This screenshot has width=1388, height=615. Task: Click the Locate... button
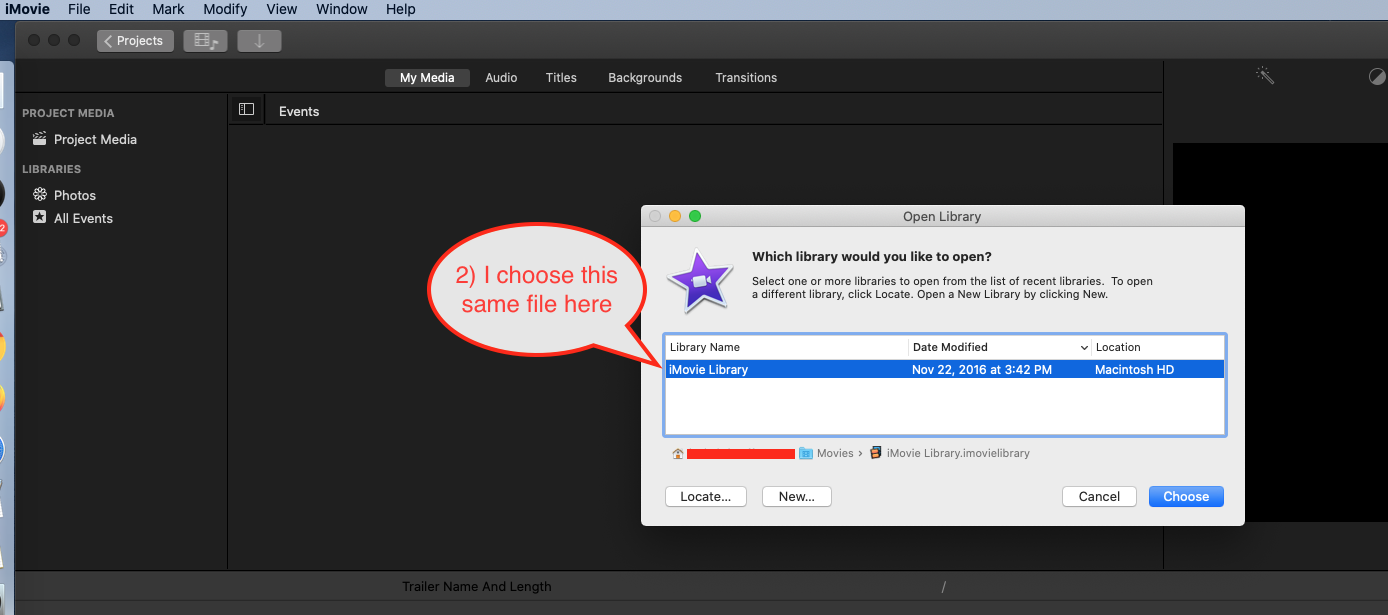point(706,497)
